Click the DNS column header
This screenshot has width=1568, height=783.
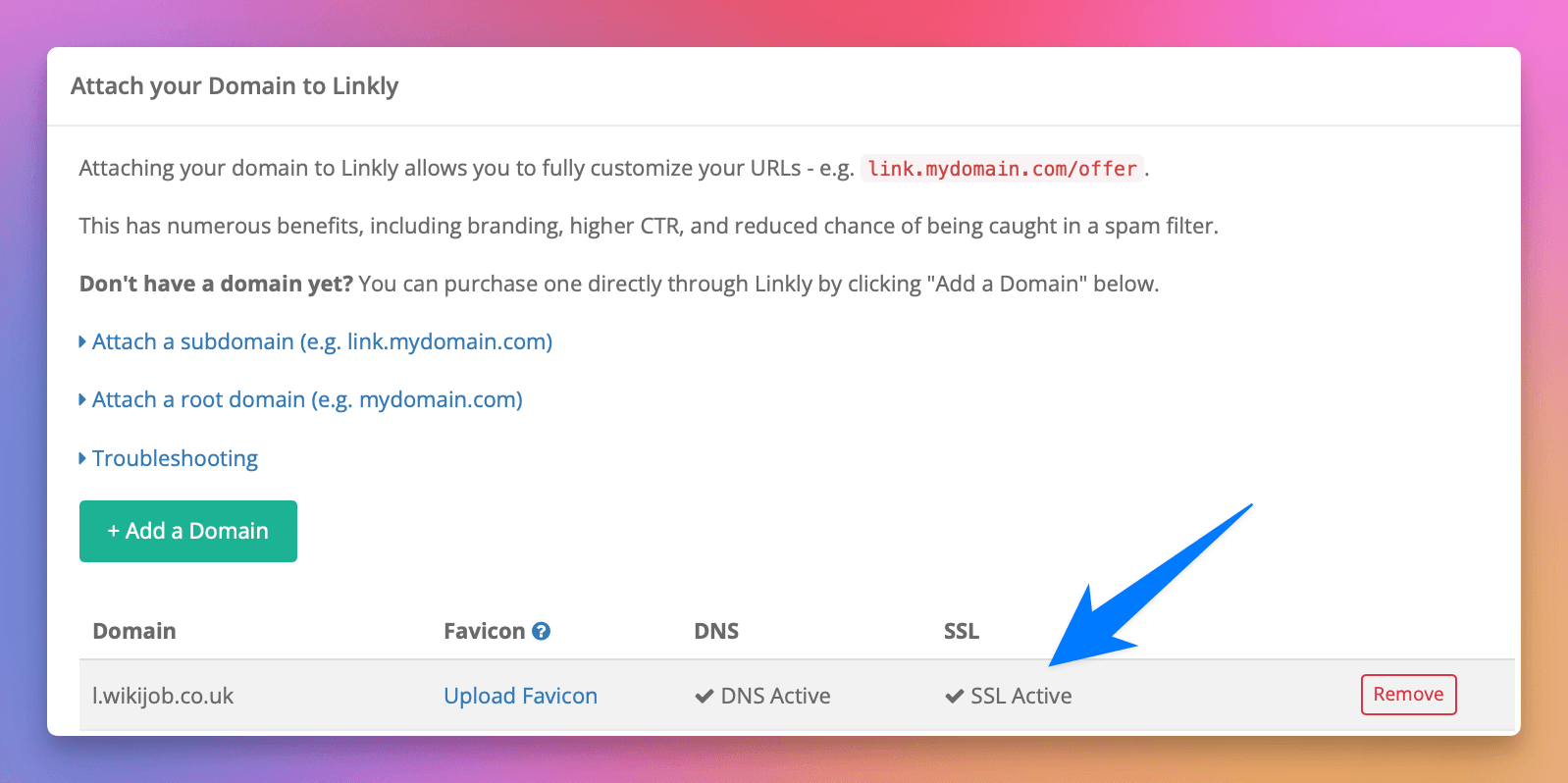point(715,631)
